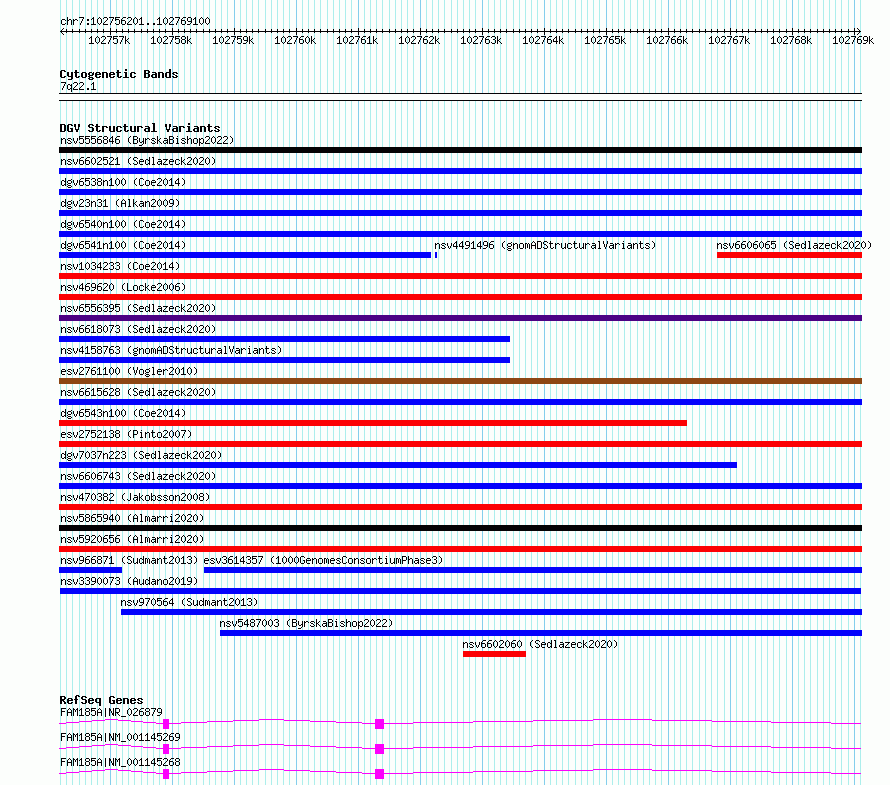The height and width of the screenshot is (785, 890).
Task: Click the nsv470382 (Jakobsson2008) label
Action: tap(135, 497)
